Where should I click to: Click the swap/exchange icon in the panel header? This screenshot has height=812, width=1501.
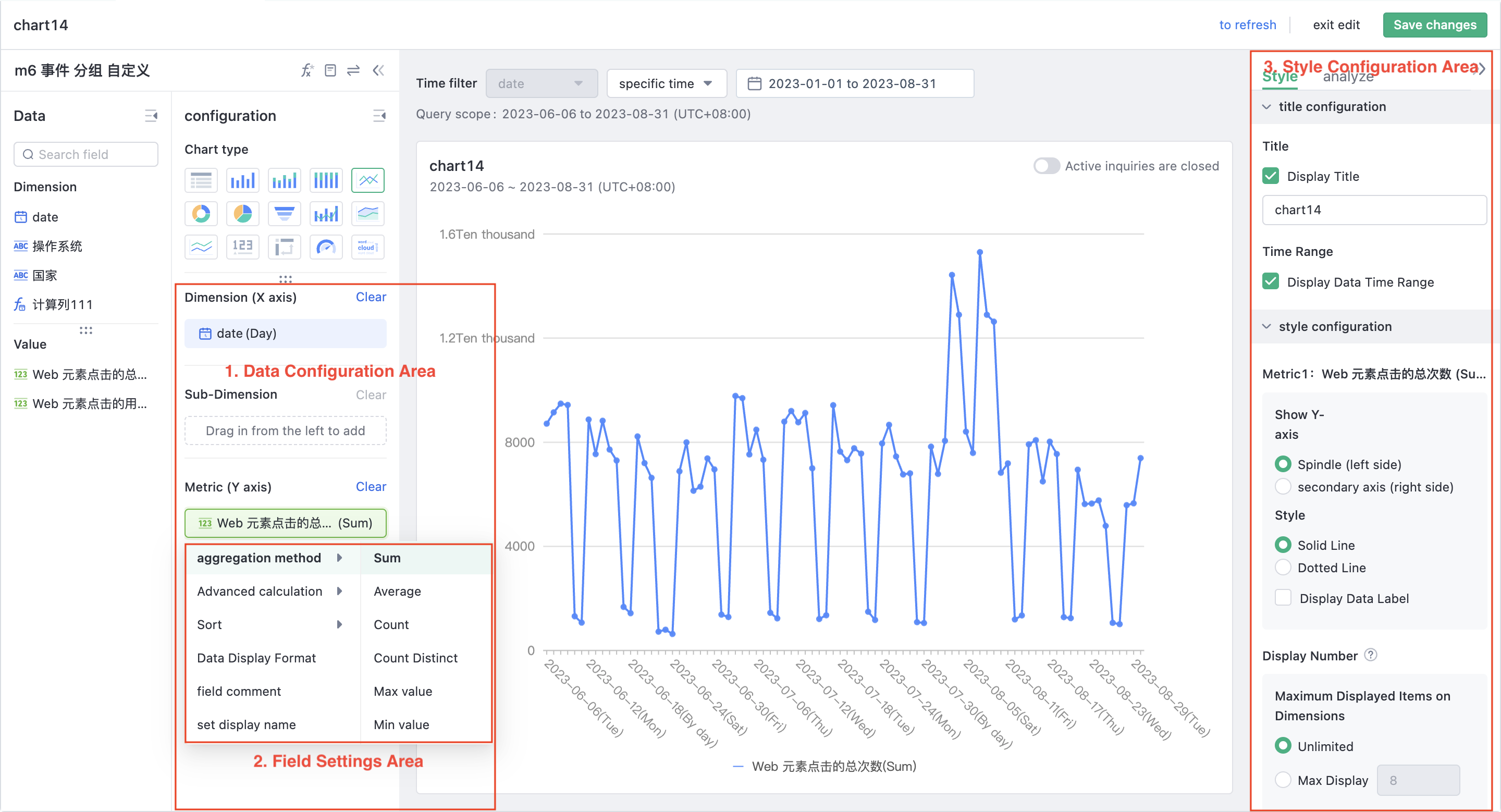353,69
